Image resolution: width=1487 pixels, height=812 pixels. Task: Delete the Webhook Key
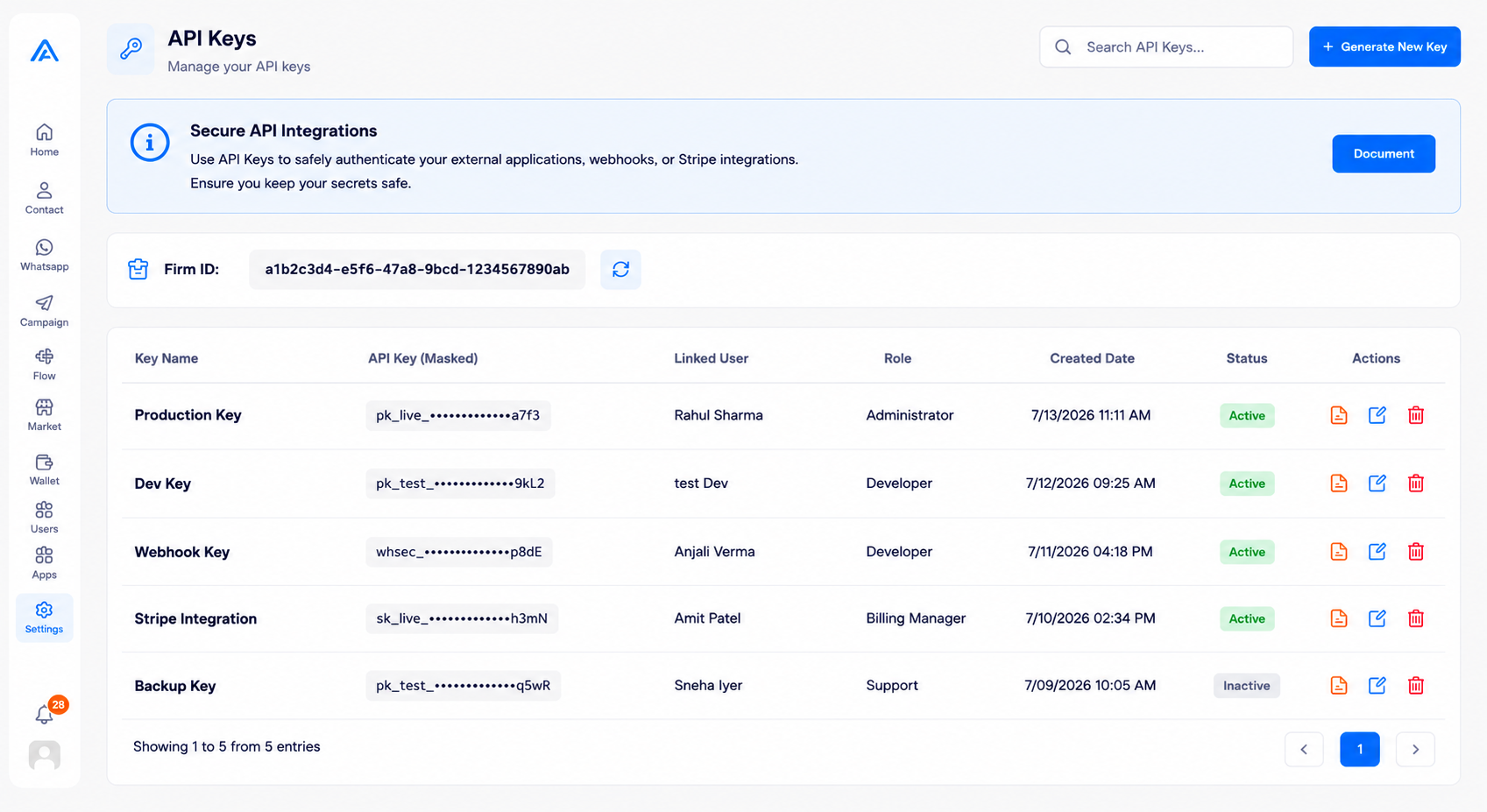pos(1415,551)
